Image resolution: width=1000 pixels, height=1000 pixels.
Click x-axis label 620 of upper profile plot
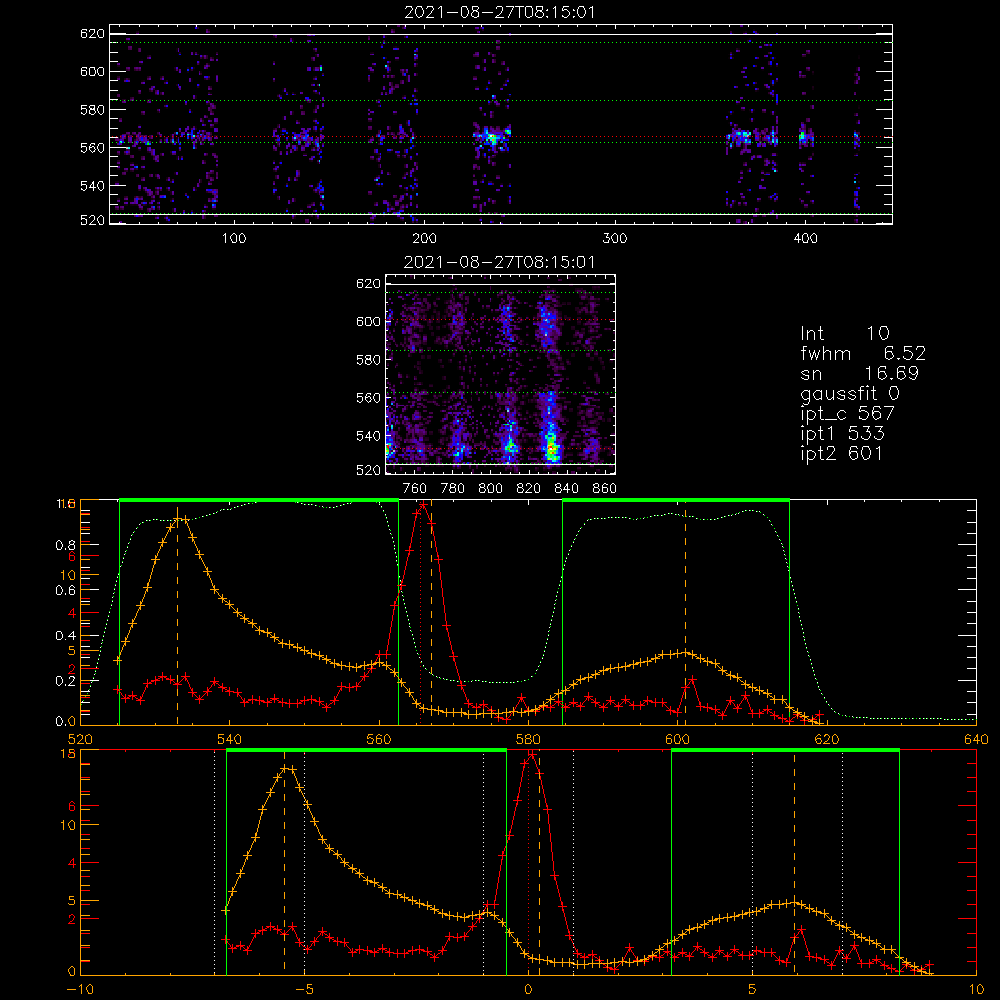click(x=827, y=740)
